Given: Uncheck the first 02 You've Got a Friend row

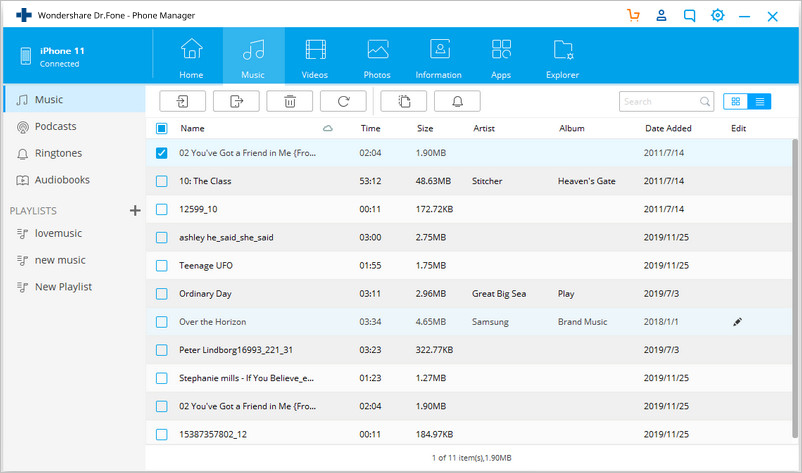Looking at the screenshot, I should coord(162,153).
